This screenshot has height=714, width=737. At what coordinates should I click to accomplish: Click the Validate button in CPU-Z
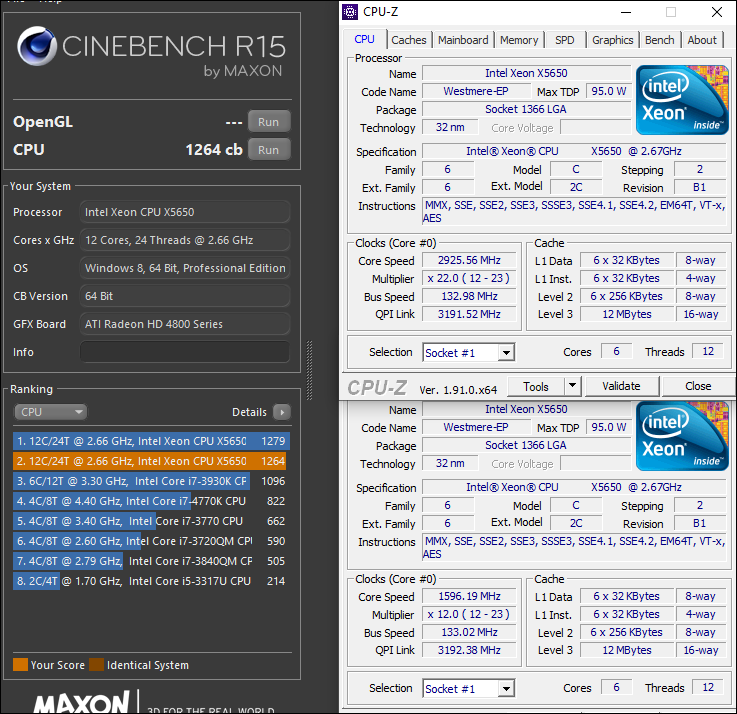point(621,386)
